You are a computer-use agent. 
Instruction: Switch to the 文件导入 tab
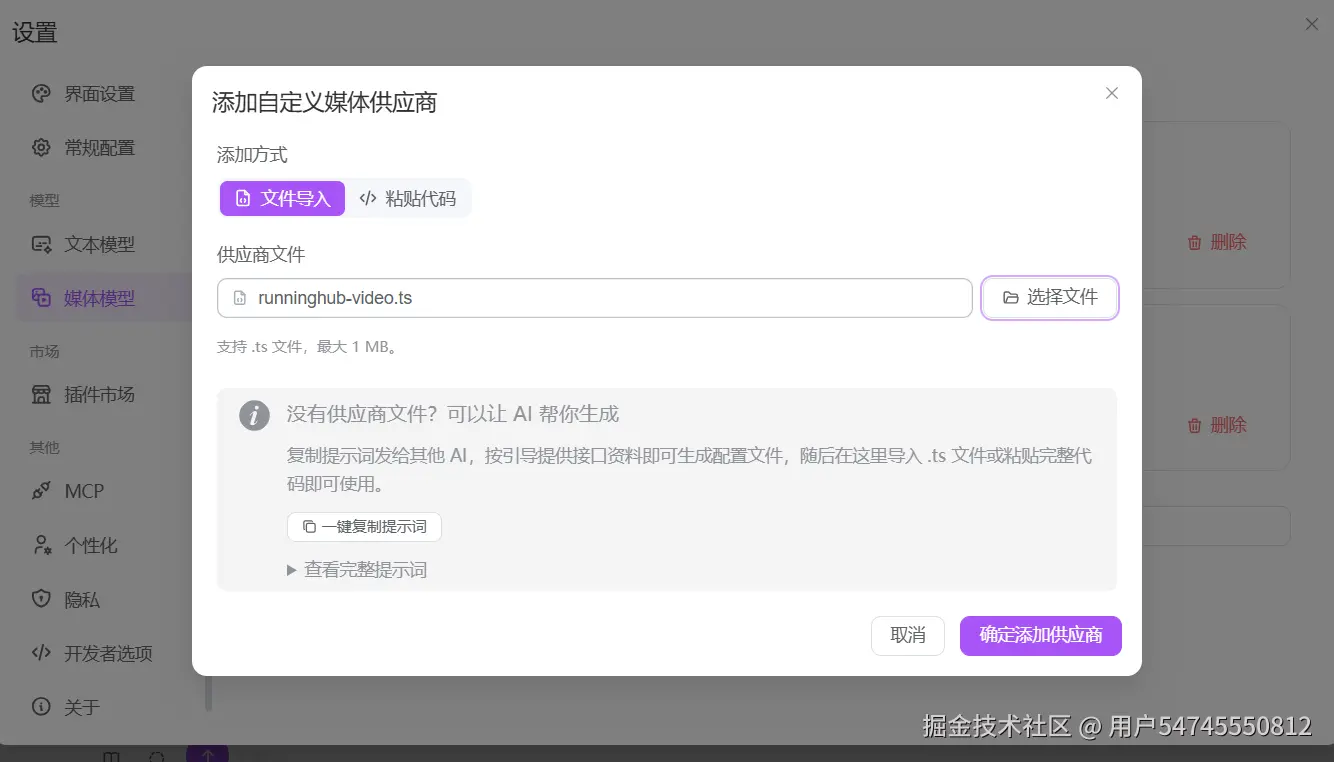(282, 199)
